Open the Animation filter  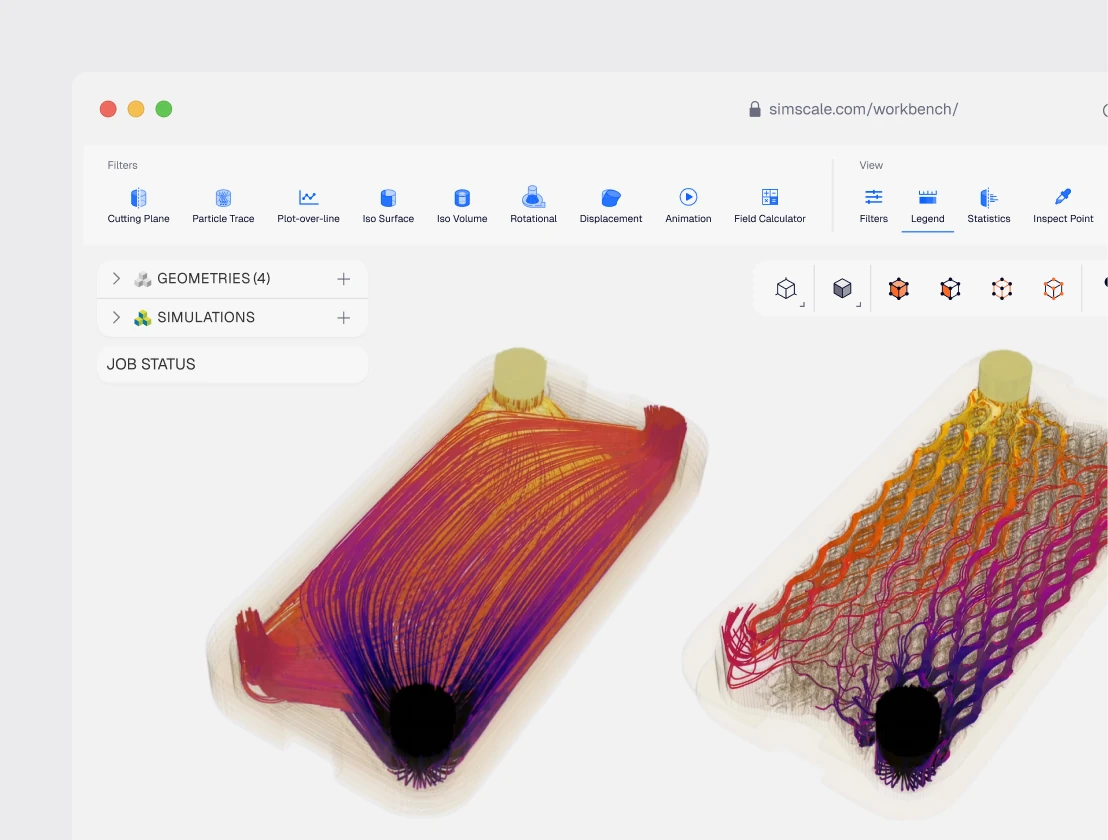point(688,206)
